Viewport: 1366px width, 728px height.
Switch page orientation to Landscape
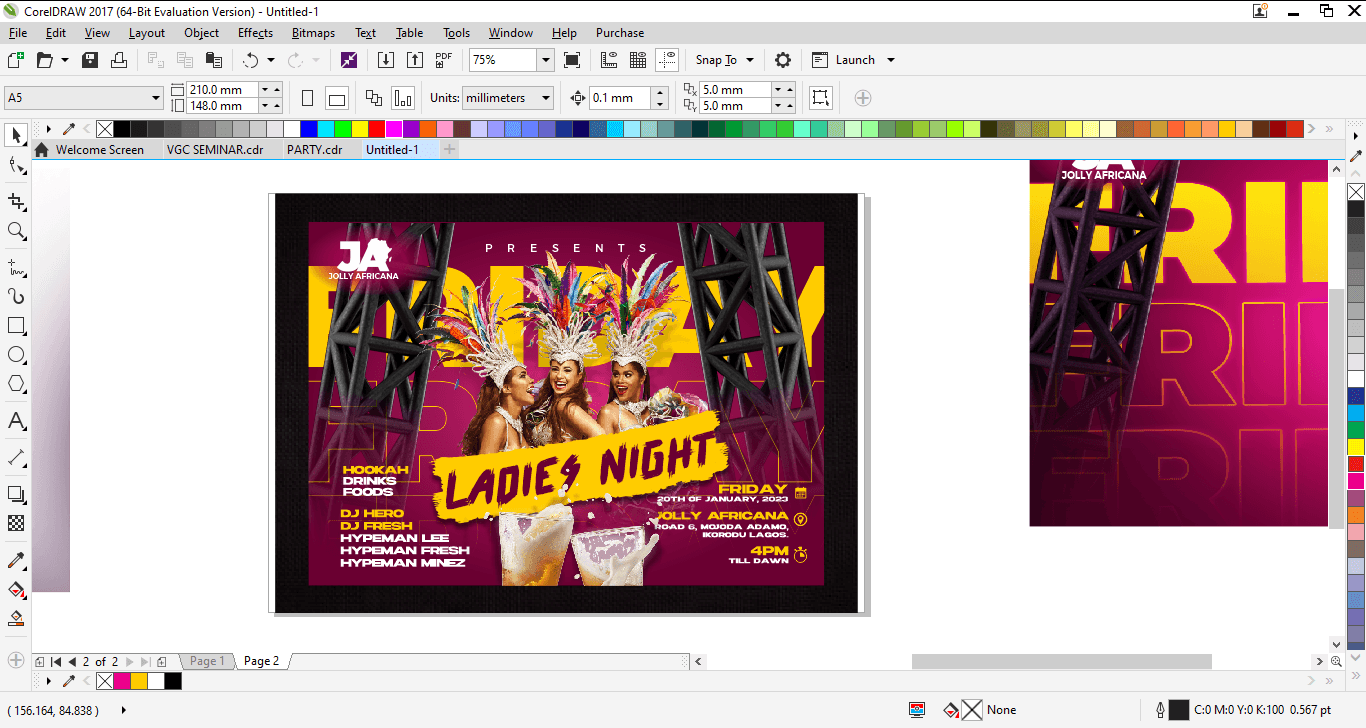click(x=336, y=98)
